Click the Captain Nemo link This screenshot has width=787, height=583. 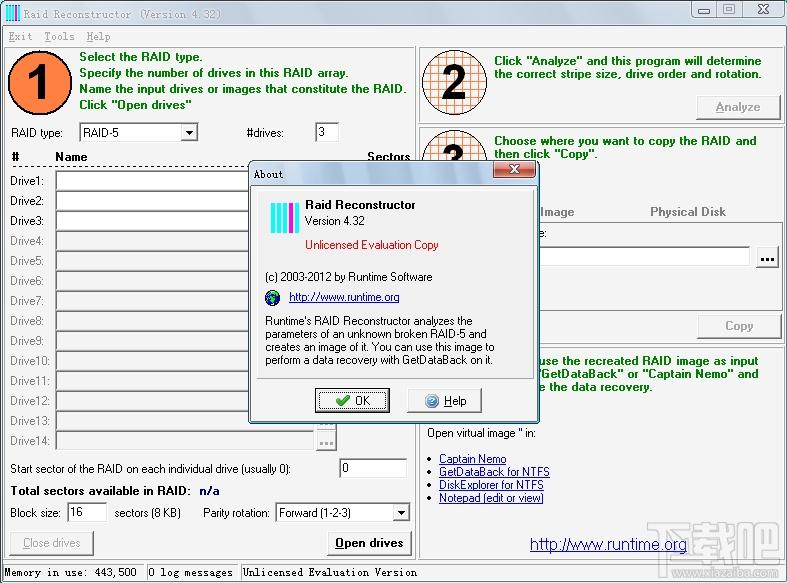click(472, 459)
